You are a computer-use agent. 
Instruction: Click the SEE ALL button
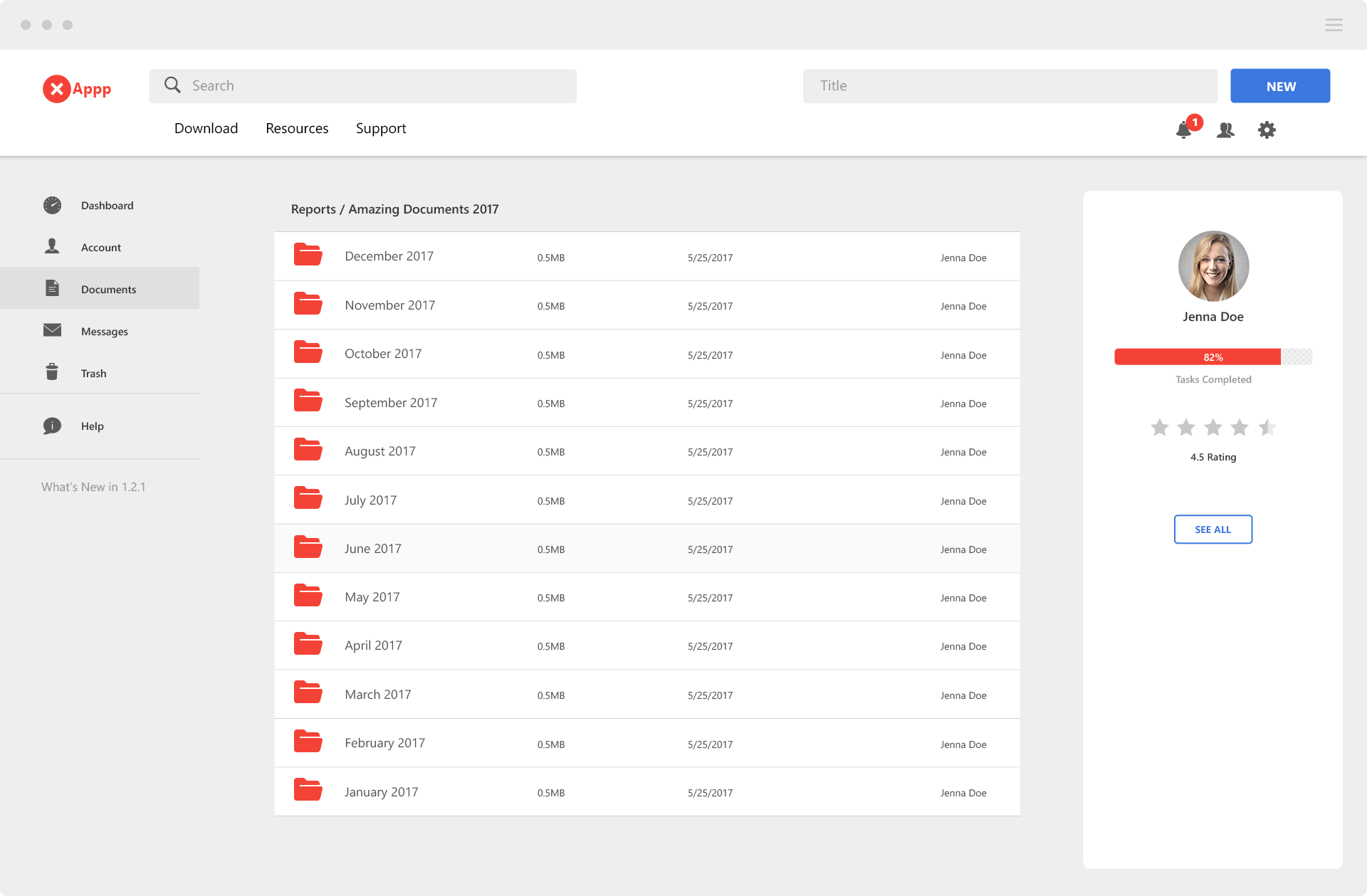(1213, 529)
